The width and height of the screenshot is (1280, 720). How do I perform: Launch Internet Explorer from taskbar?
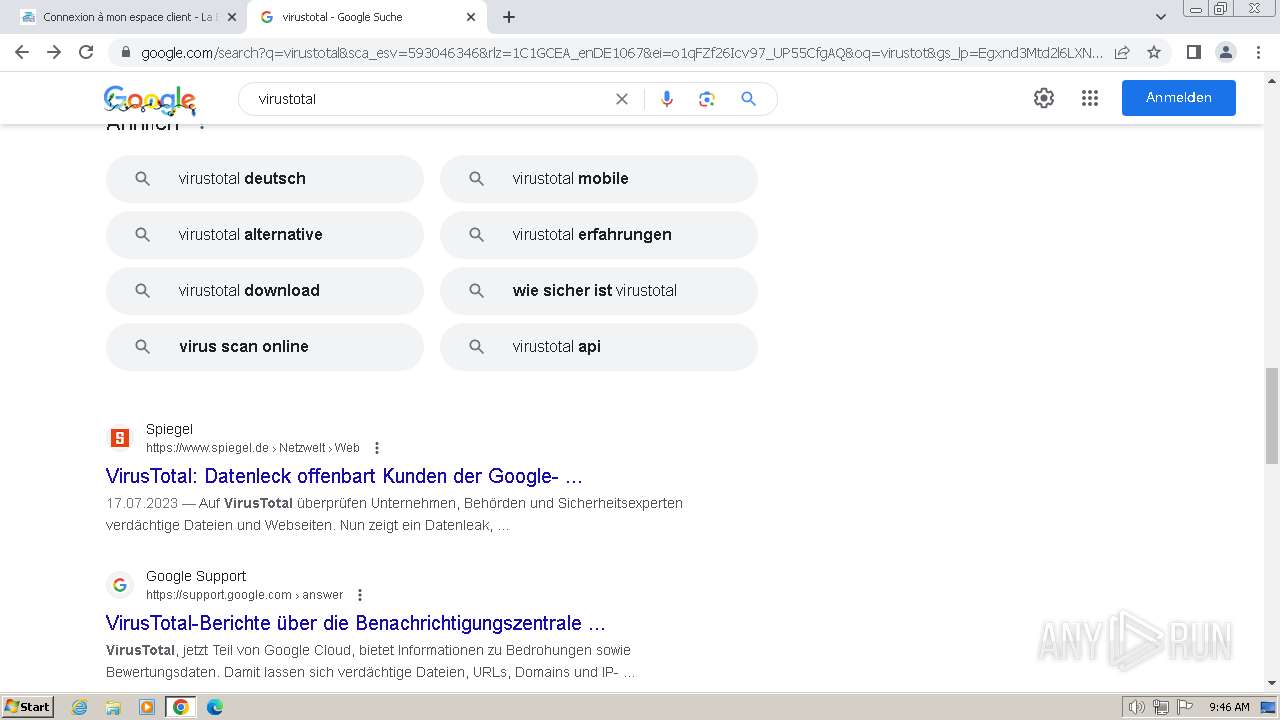tap(79, 707)
